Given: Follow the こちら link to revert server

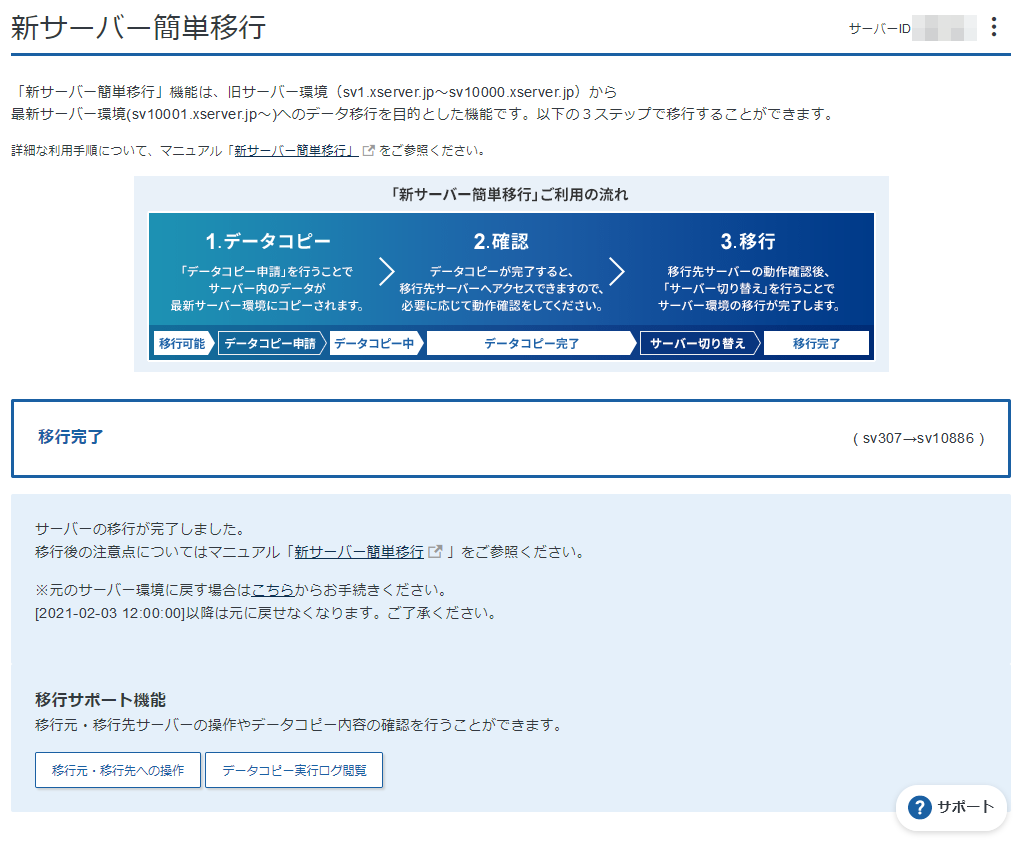Looking at the screenshot, I should (273, 590).
